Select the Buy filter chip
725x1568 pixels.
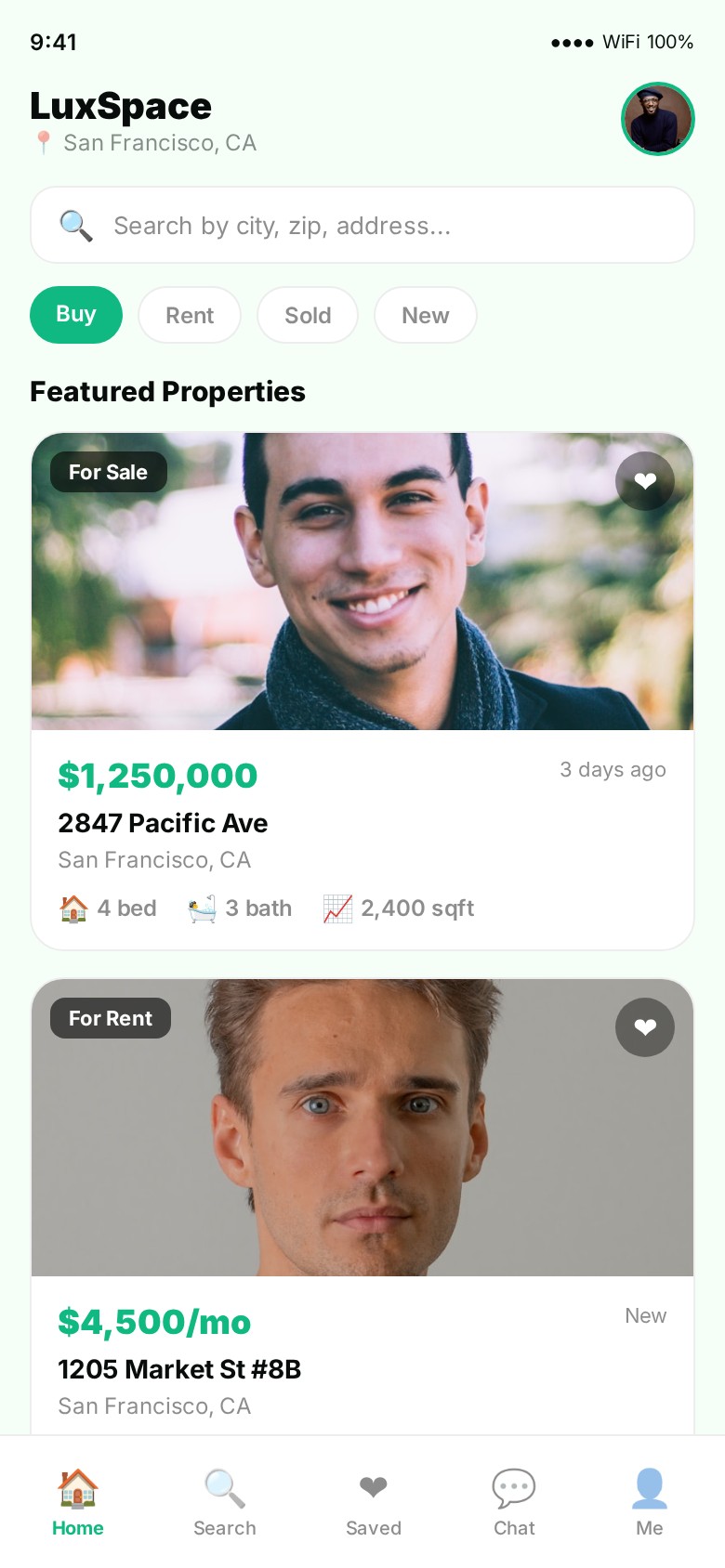(76, 315)
